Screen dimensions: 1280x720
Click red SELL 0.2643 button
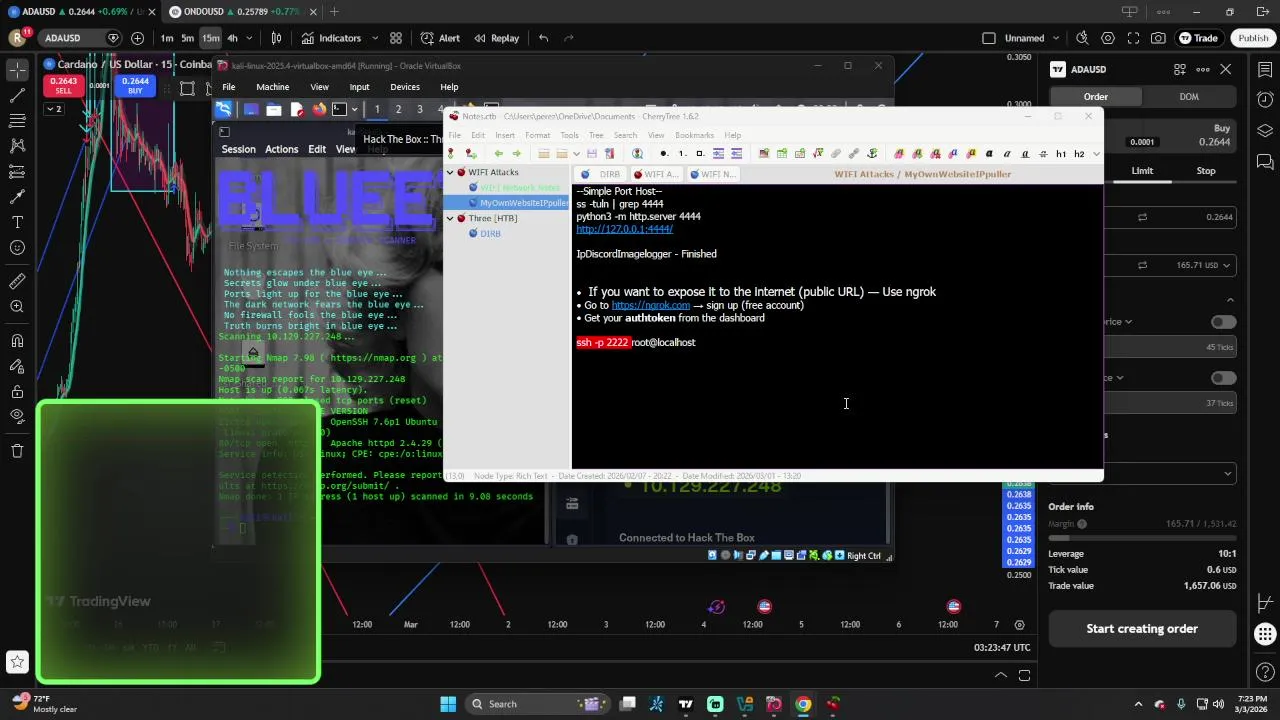pyautogui.click(x=63, y=86)
